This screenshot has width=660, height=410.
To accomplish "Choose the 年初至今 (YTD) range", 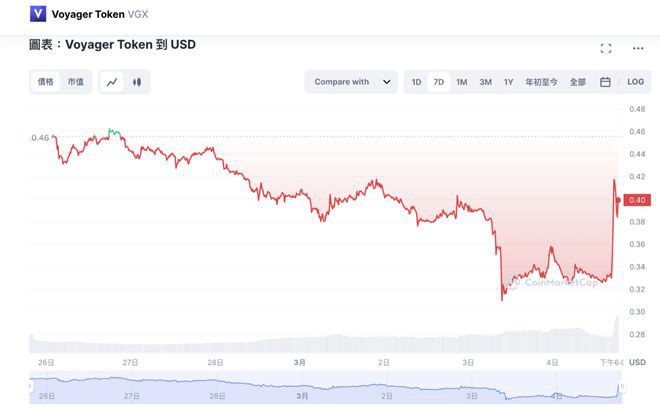I will tap(542, 82).
